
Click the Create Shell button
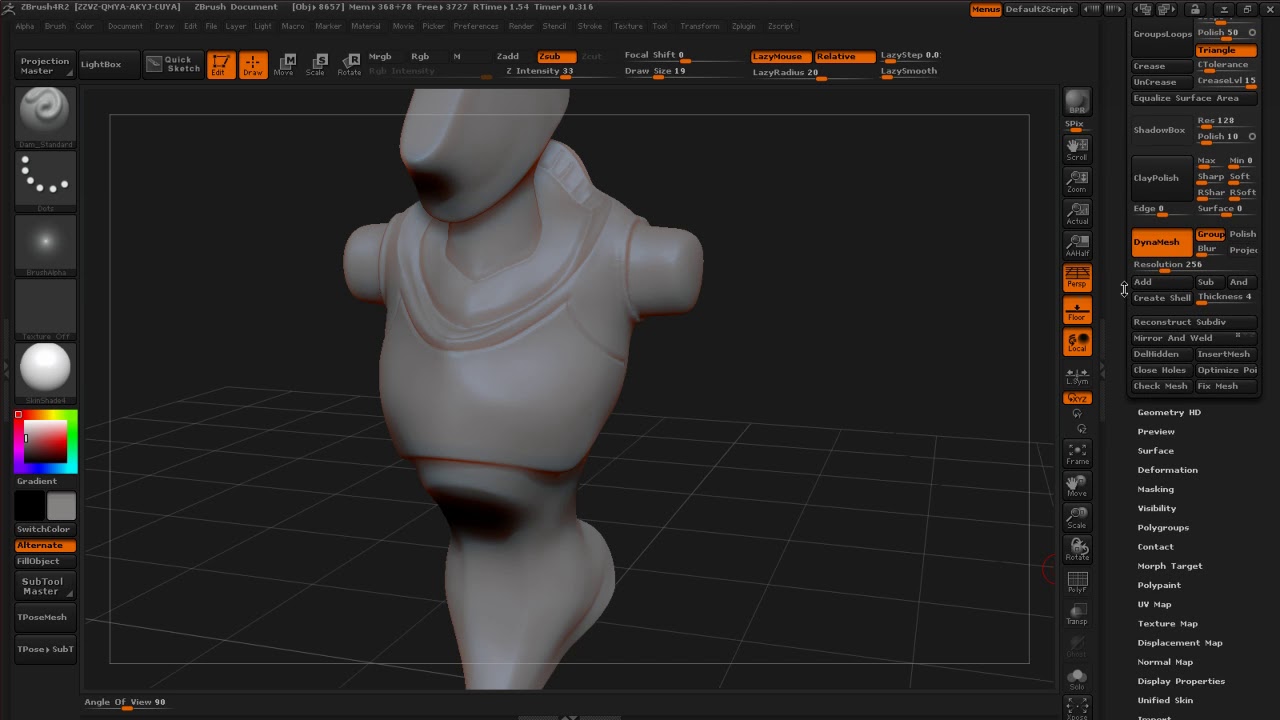[1161, 298]
